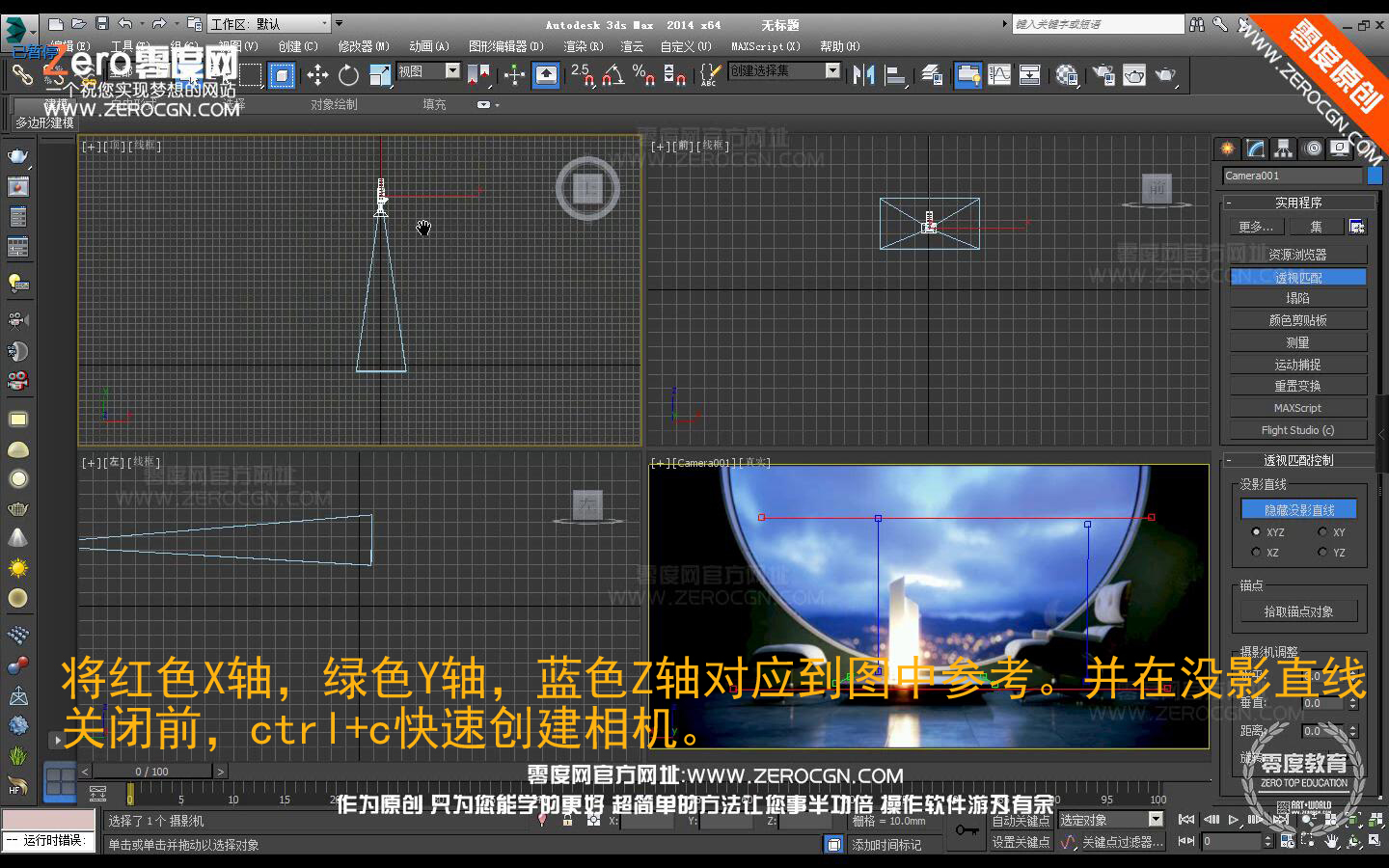The height and width of the screenshot is (868, 1389).
Task: Toggle the Selection Lock padlock
Action: tap(567, 821)
